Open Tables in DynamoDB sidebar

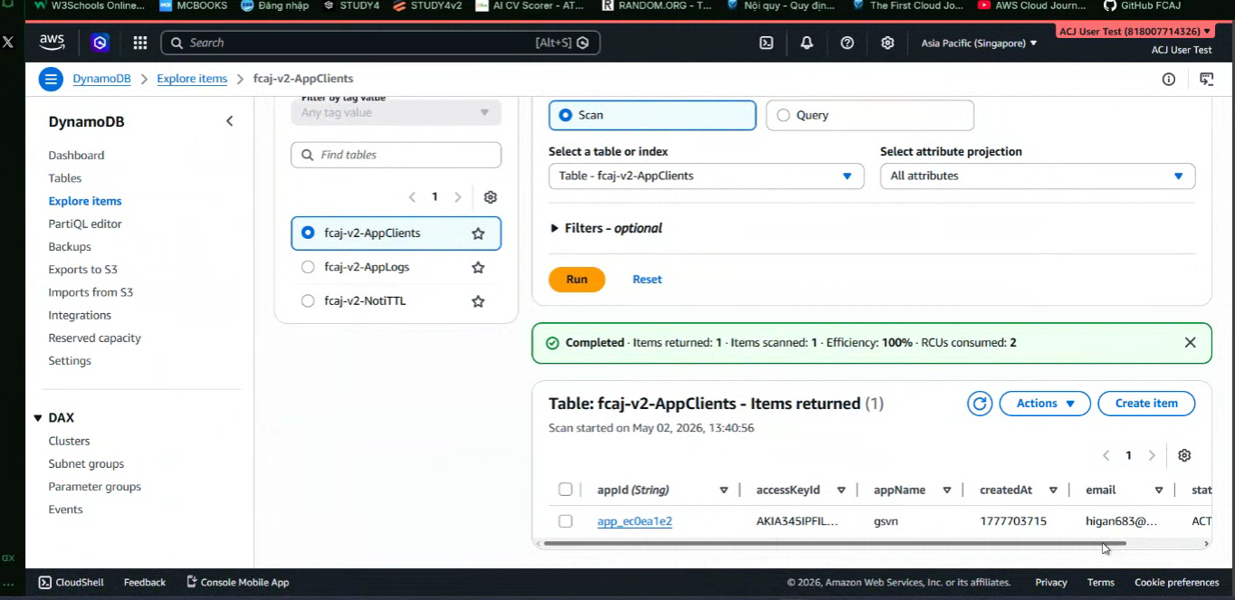point(65,178)
